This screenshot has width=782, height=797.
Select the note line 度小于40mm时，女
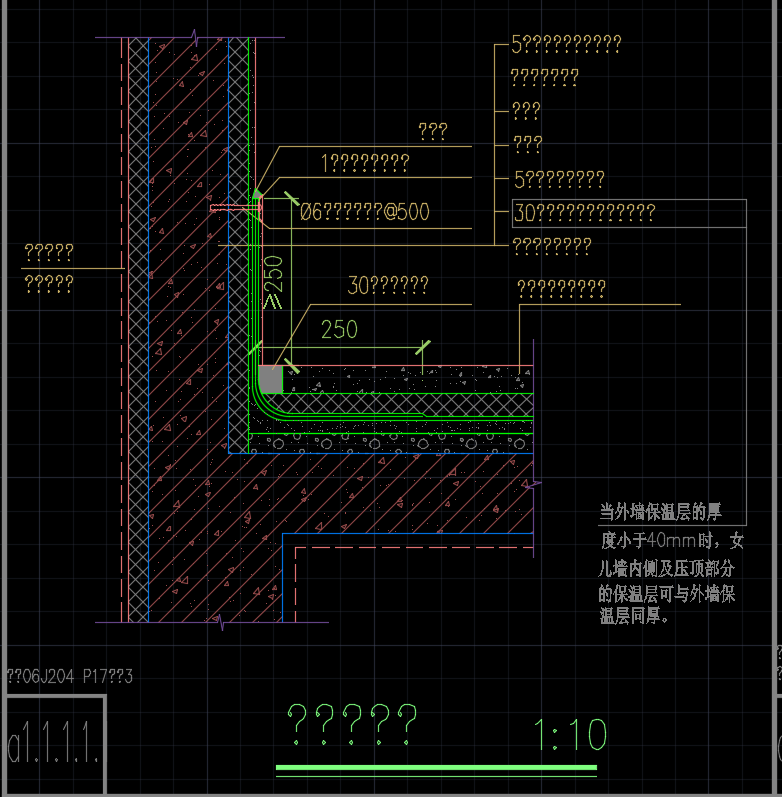pos(672,540)
